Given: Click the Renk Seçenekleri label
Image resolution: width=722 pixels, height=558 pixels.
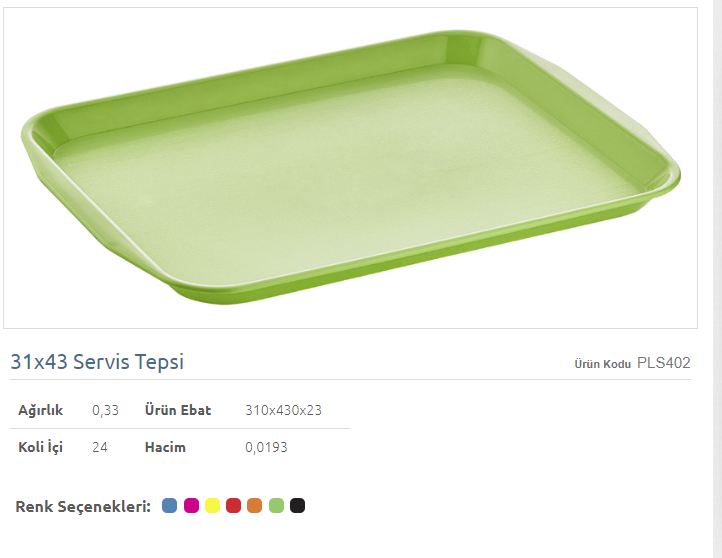Looking at the screenshot, I should click(83, 506).
